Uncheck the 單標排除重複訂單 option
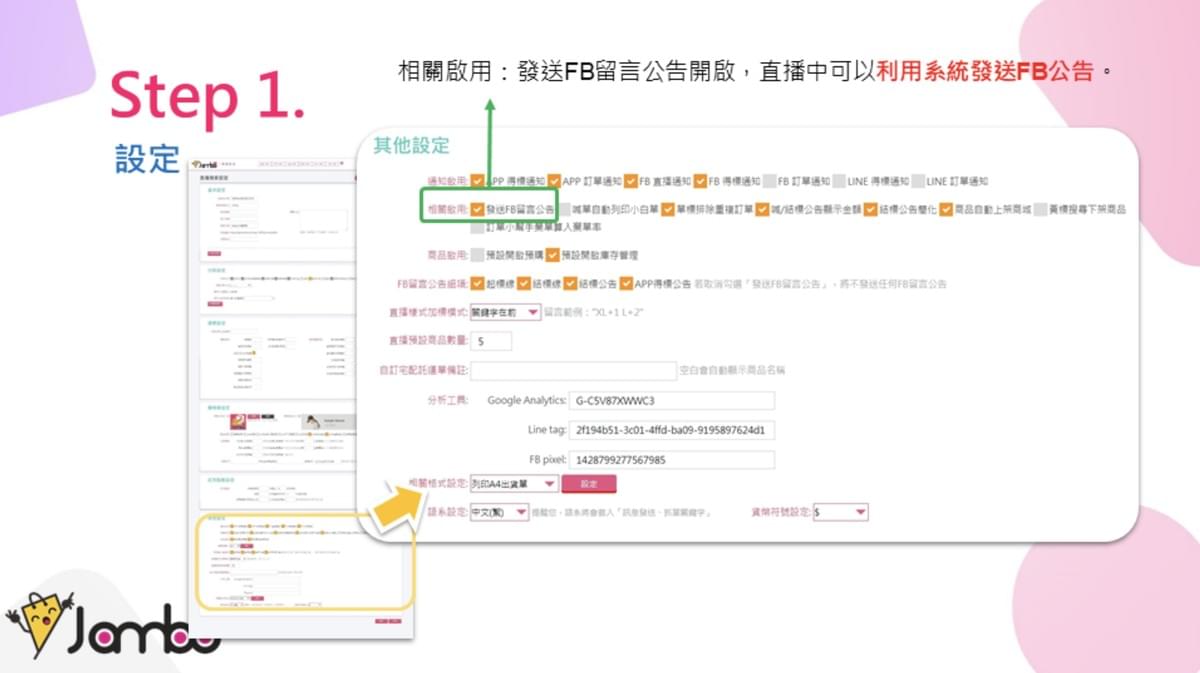This screenshot has height=673, width=1200. click(668, 209)
